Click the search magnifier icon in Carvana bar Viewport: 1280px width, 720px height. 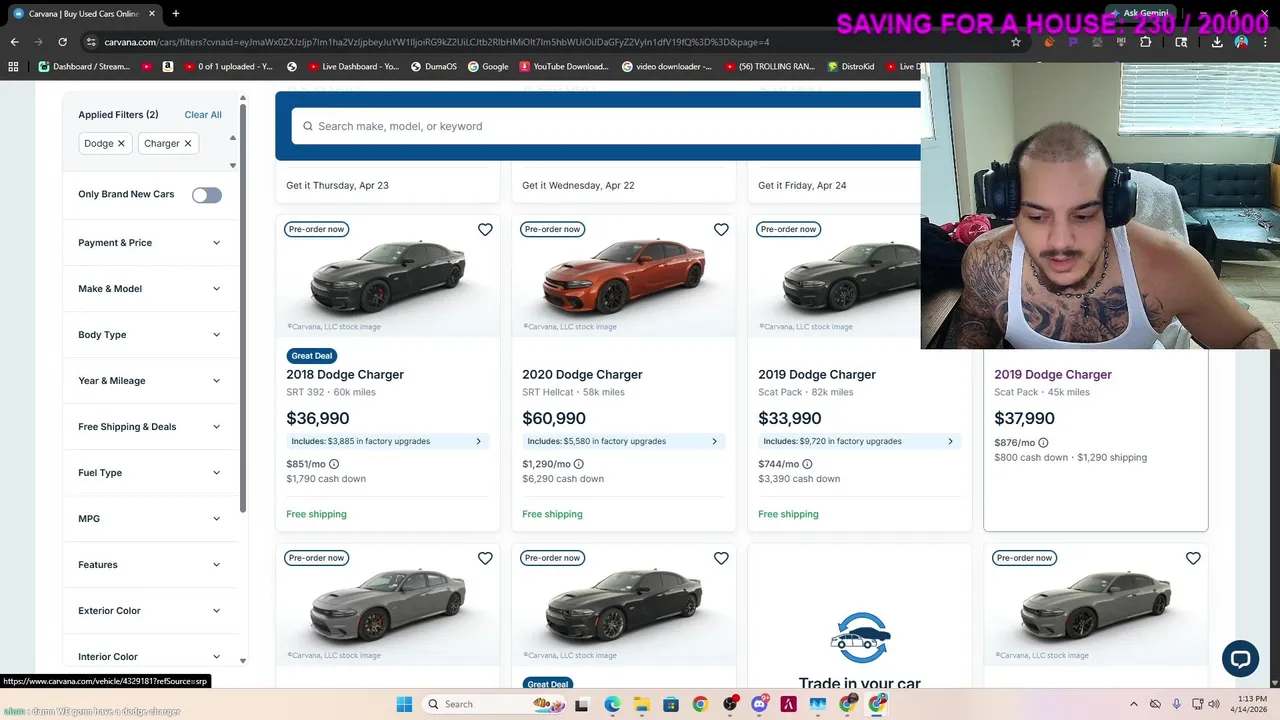[306, 126]
